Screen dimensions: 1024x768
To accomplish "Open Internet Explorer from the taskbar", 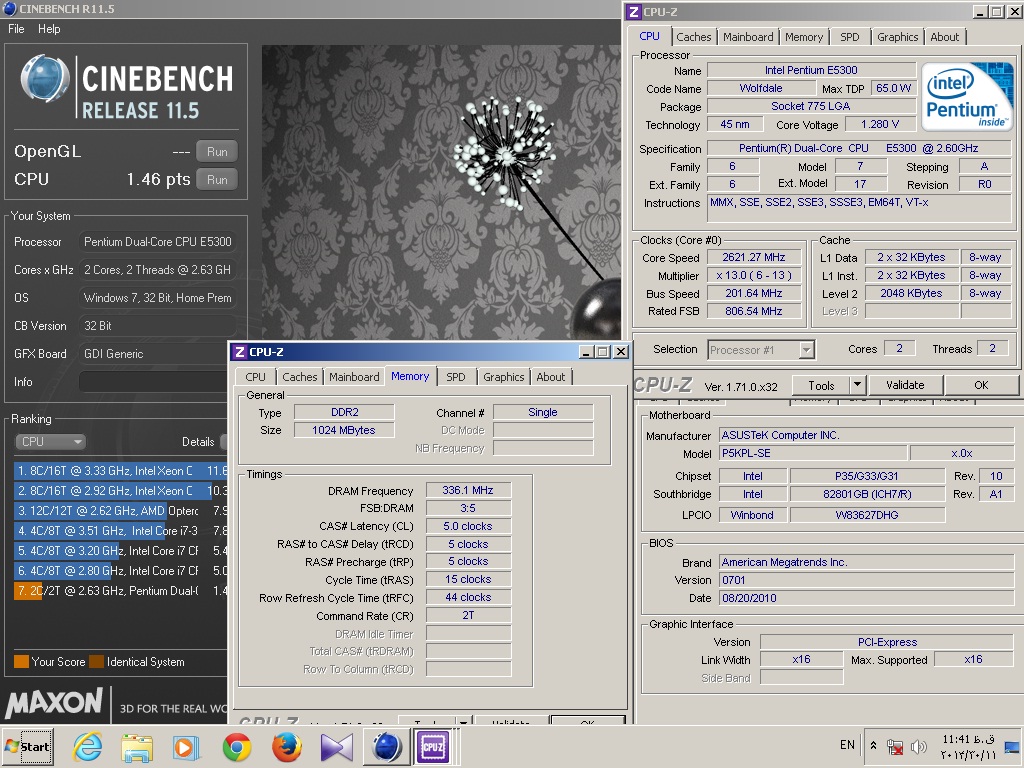I will [88, 746].
